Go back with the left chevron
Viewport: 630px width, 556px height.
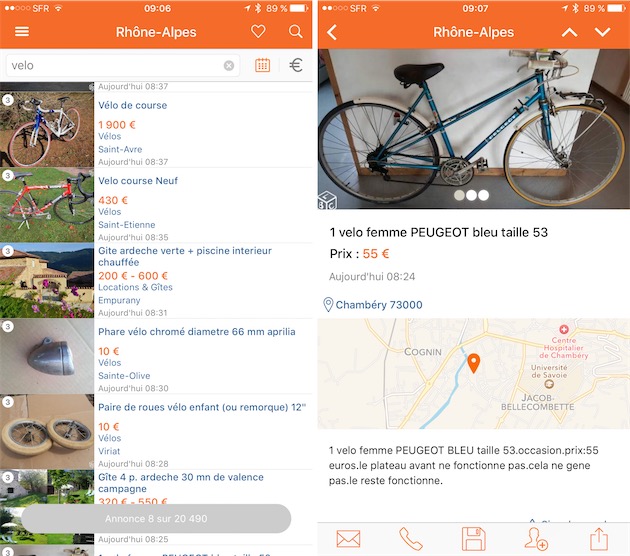click(332, 32)
